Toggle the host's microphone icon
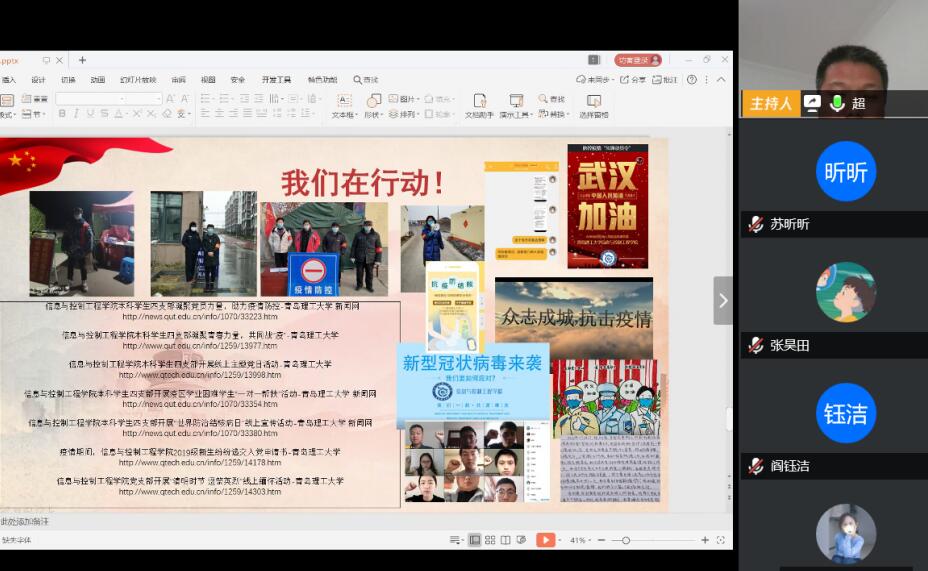The height and width of the screenshot is (571, 928). tap(836, 103)
